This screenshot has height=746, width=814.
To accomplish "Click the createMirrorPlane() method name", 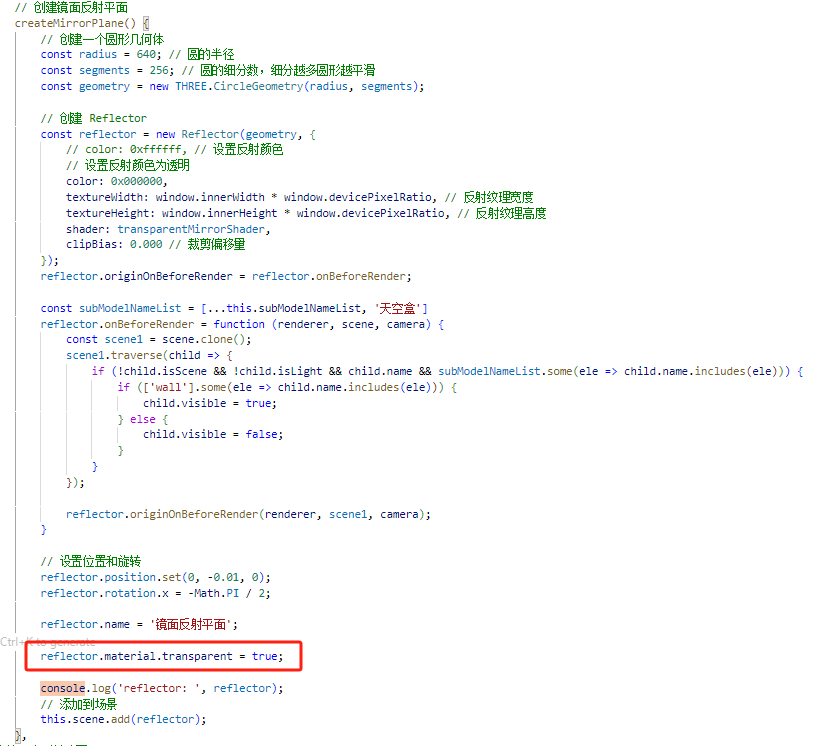I will pyautogui.click(x=75, y=23).
